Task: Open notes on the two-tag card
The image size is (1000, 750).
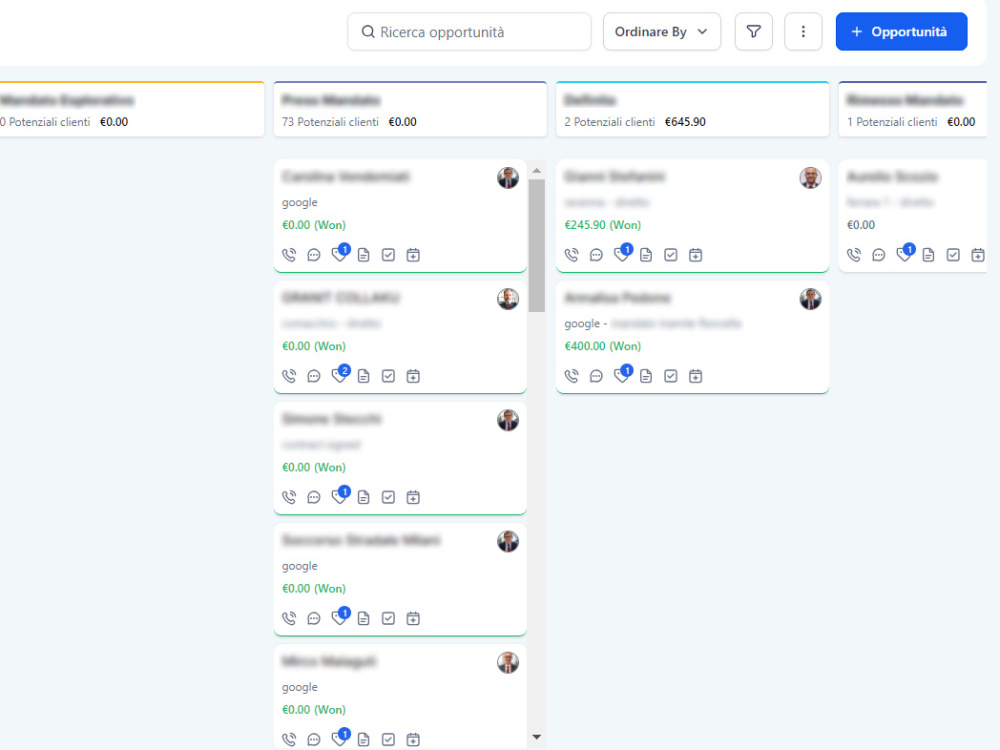Action: point(364,376)
